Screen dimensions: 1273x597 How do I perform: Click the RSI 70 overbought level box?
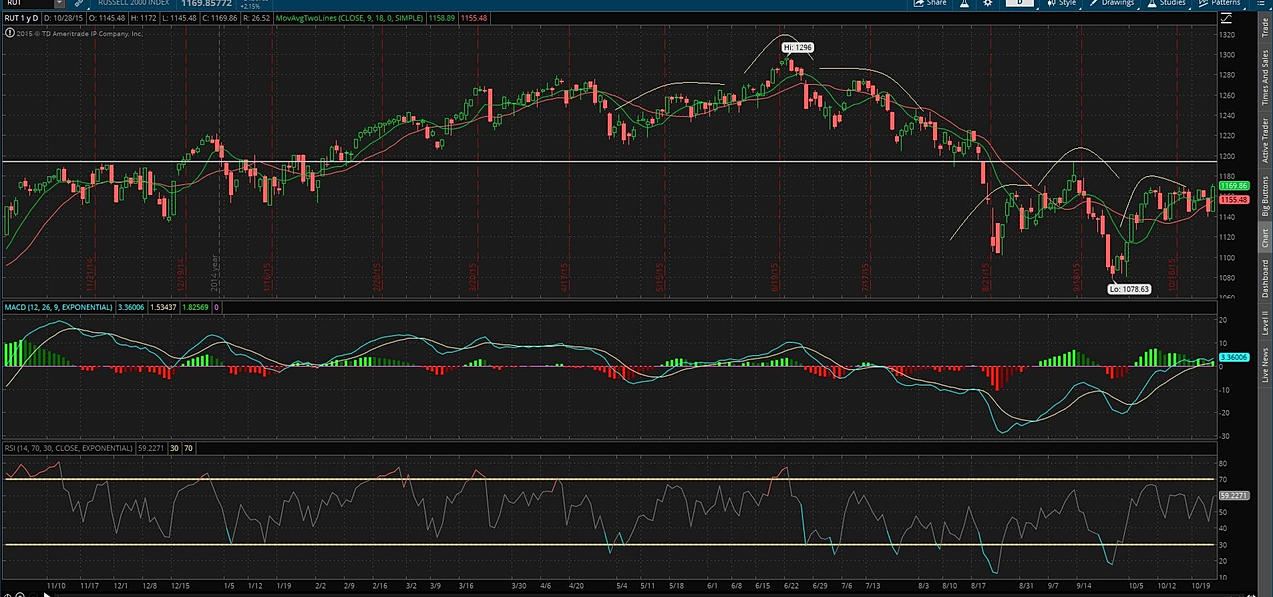188,448
